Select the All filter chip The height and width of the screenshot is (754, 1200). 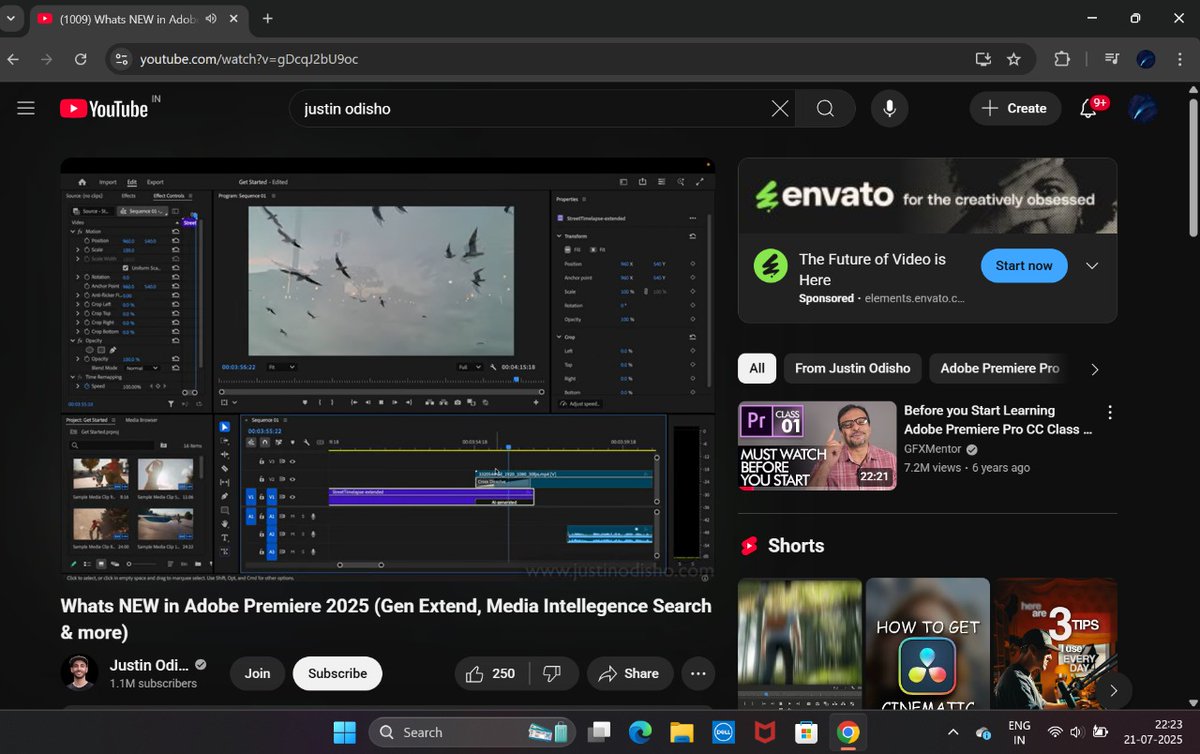tap(757, 368)
